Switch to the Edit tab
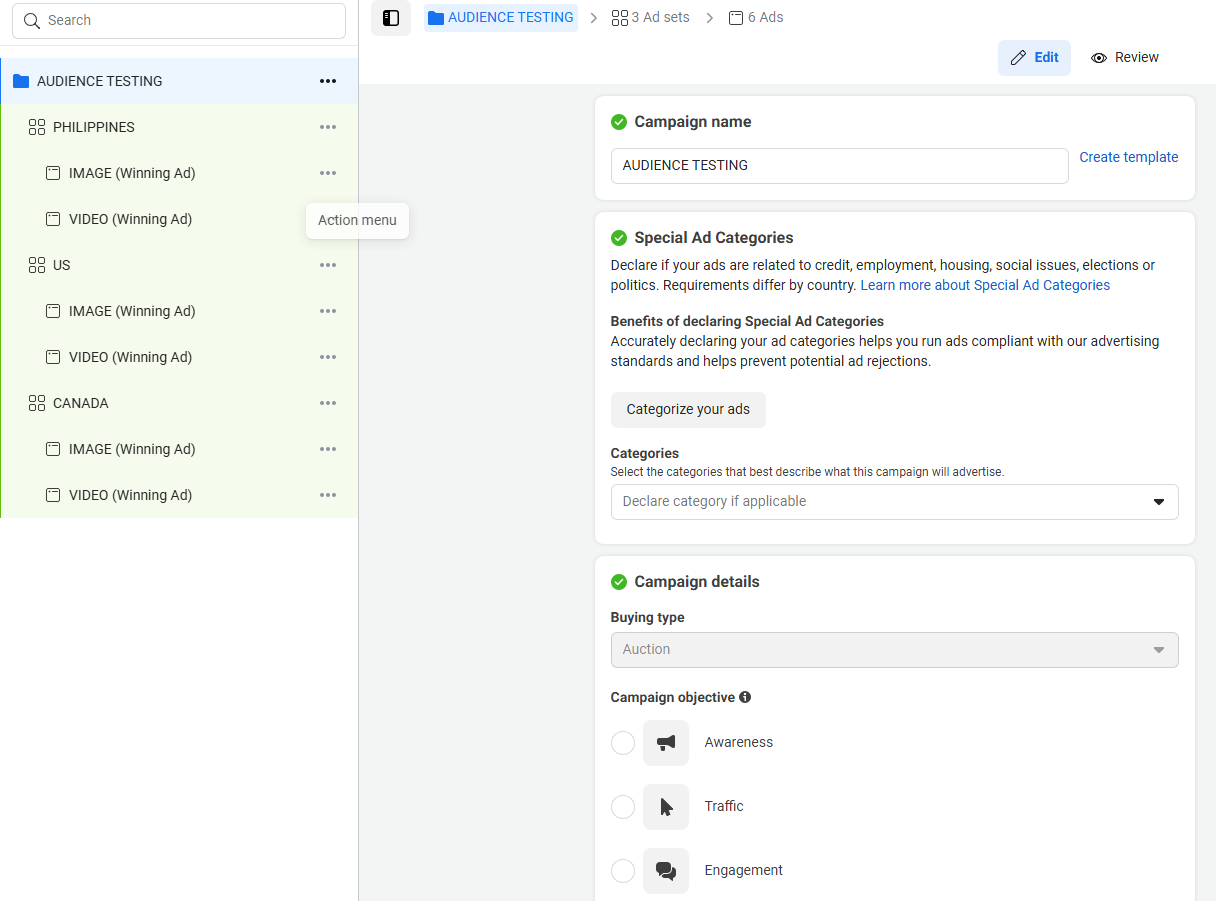Viewport: 1216px width, 901px height. pos(1034,58)
